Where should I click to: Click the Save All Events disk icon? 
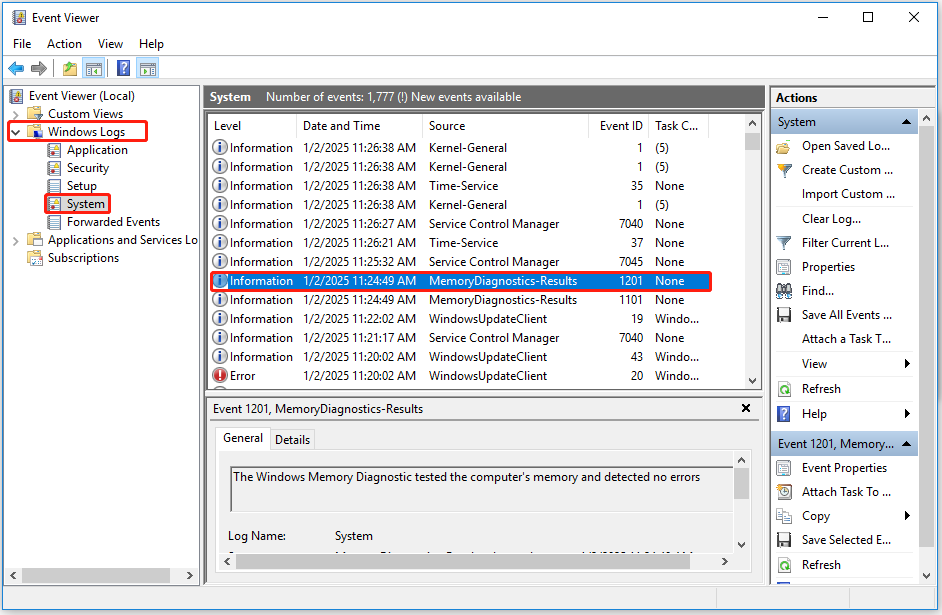786,314
